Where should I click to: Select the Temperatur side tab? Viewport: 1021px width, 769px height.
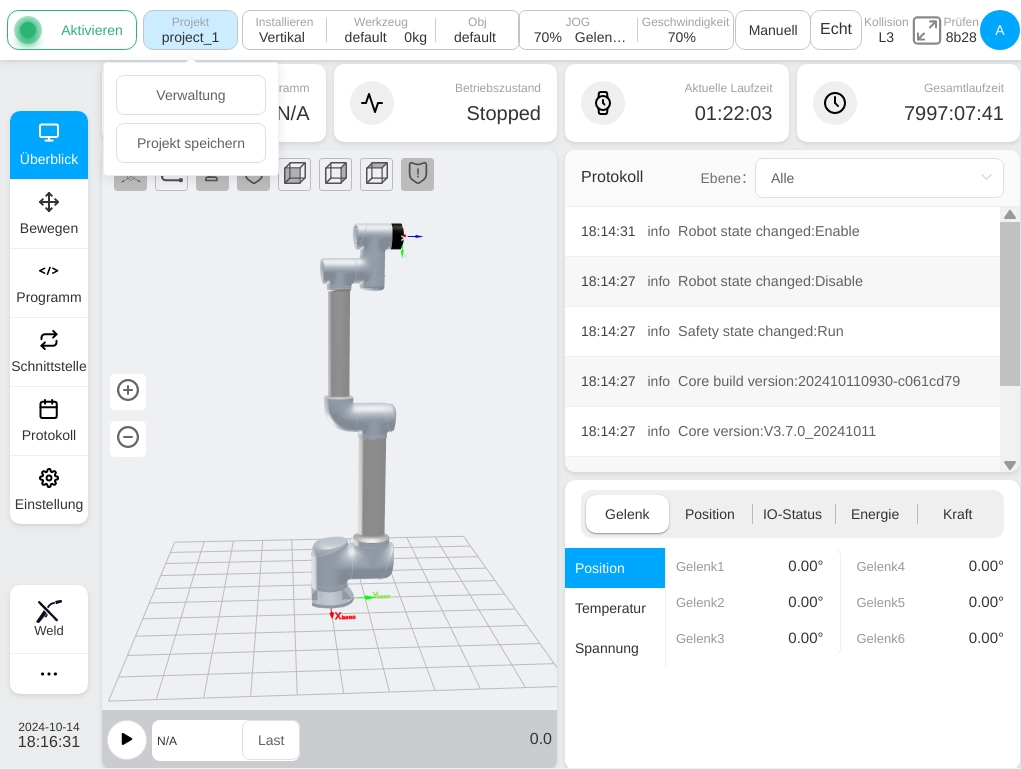pyautogui.click(x=615, y=608)
